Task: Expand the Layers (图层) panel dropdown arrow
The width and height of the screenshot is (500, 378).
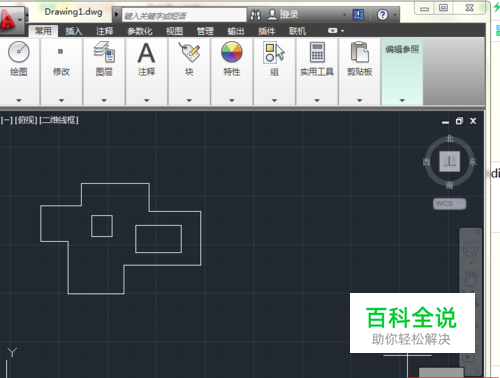Action: [x=104, y=100]
